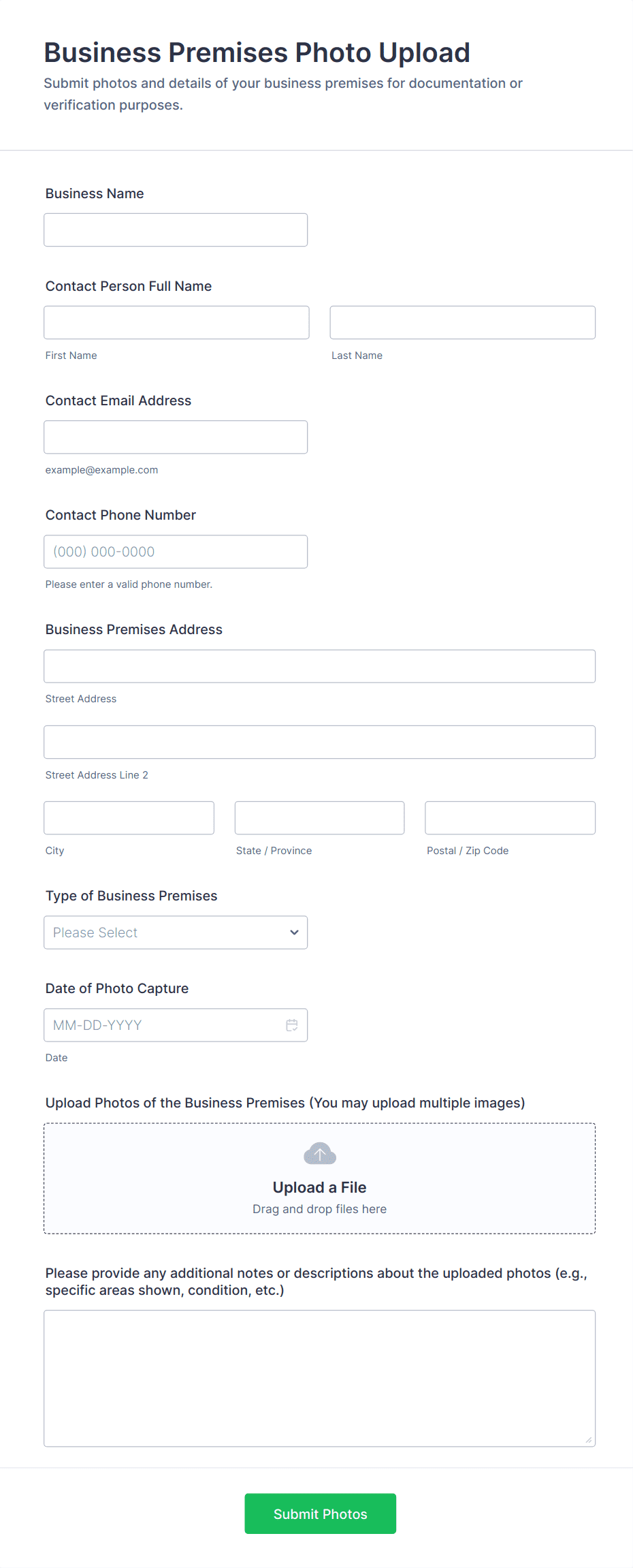Viewport: 633px width, 1568px height.
Task: Select the Contact Email Address field
Action: pos(176,437)
